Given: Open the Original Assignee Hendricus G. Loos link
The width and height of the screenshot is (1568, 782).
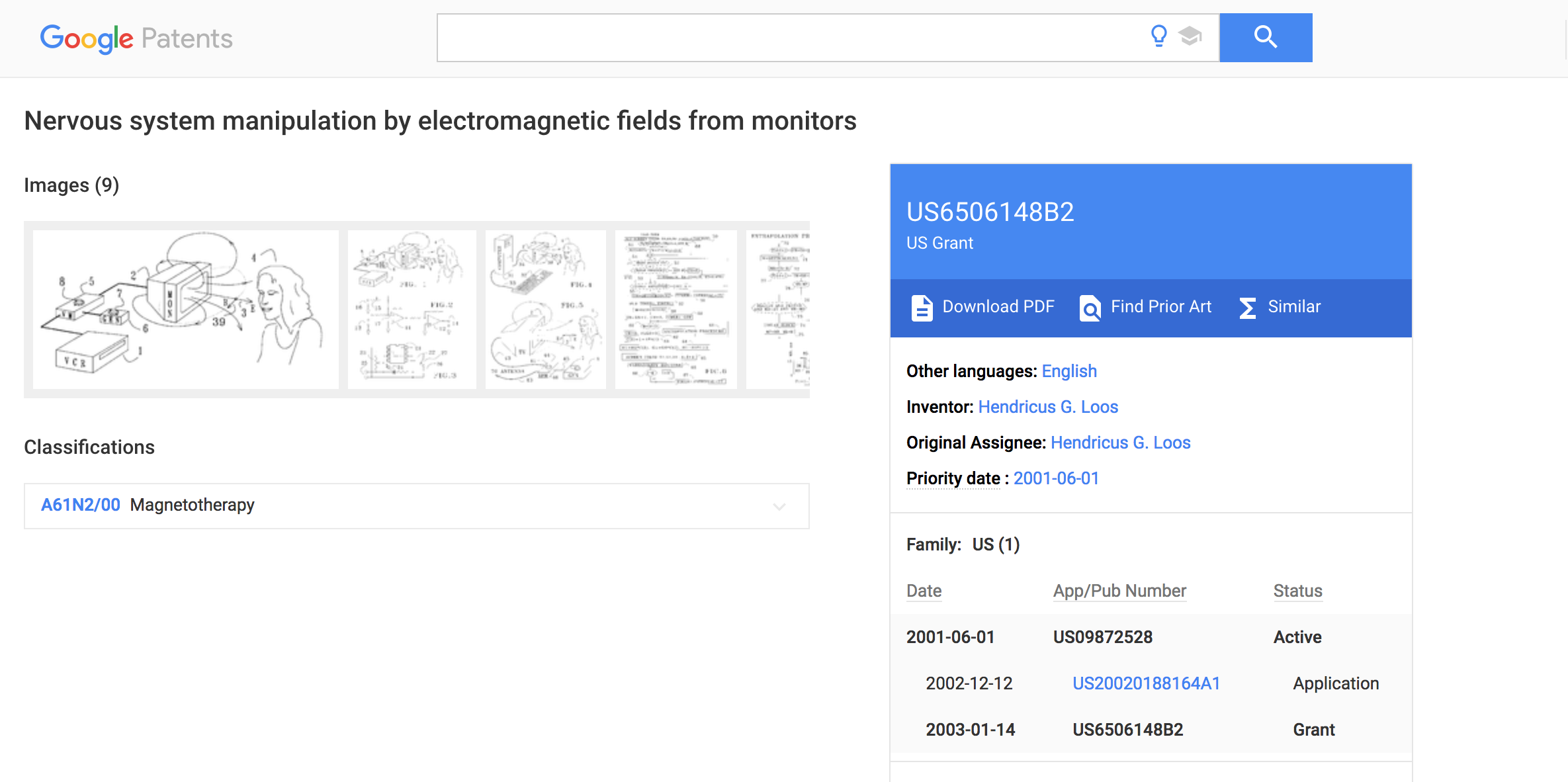Looking at the screenshot, I should (x=1120, y=443).
